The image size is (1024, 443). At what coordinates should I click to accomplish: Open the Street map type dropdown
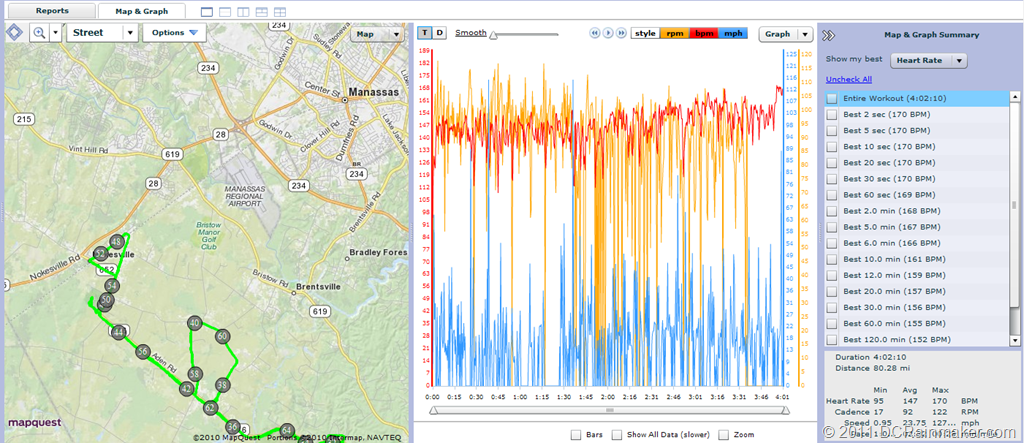tap(102, 33)
